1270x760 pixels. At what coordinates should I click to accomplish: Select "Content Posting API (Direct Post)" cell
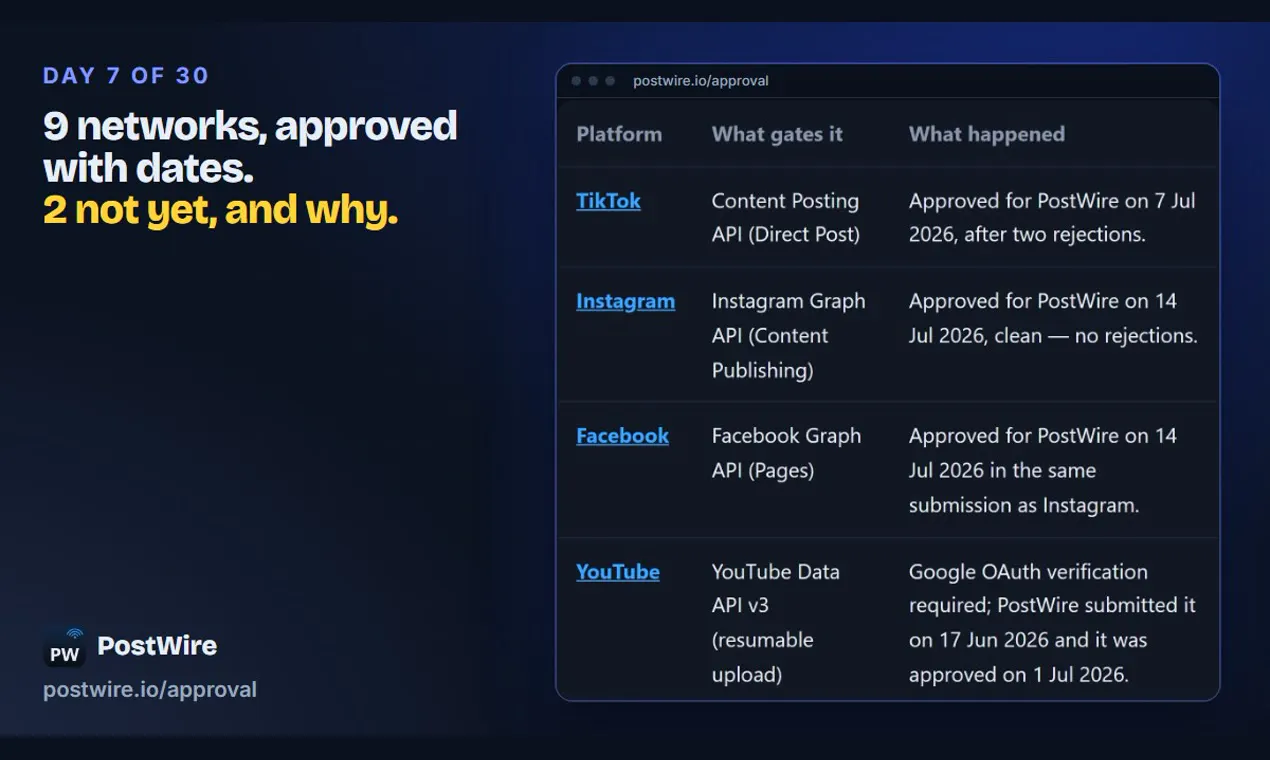pos(785,218)
